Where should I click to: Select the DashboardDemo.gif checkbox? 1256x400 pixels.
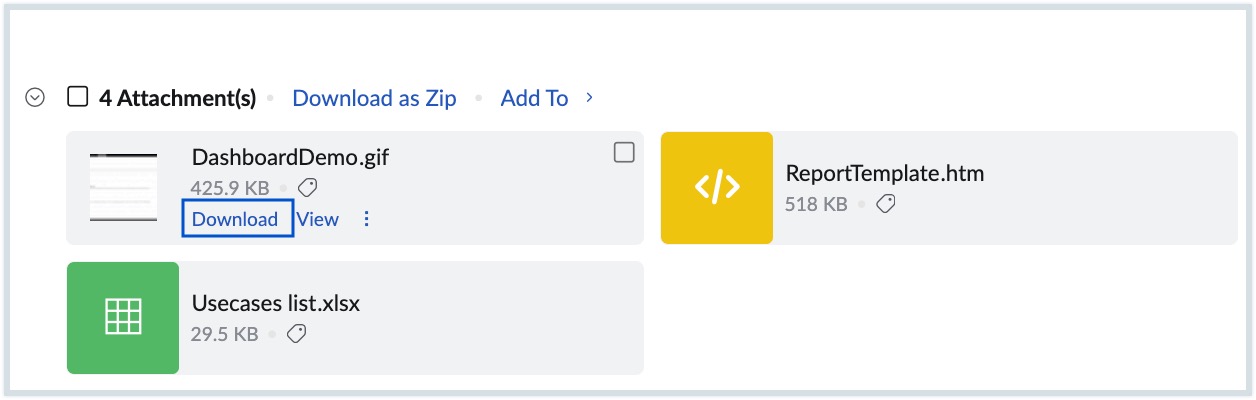pyautogui.click(x=624, y=152)
